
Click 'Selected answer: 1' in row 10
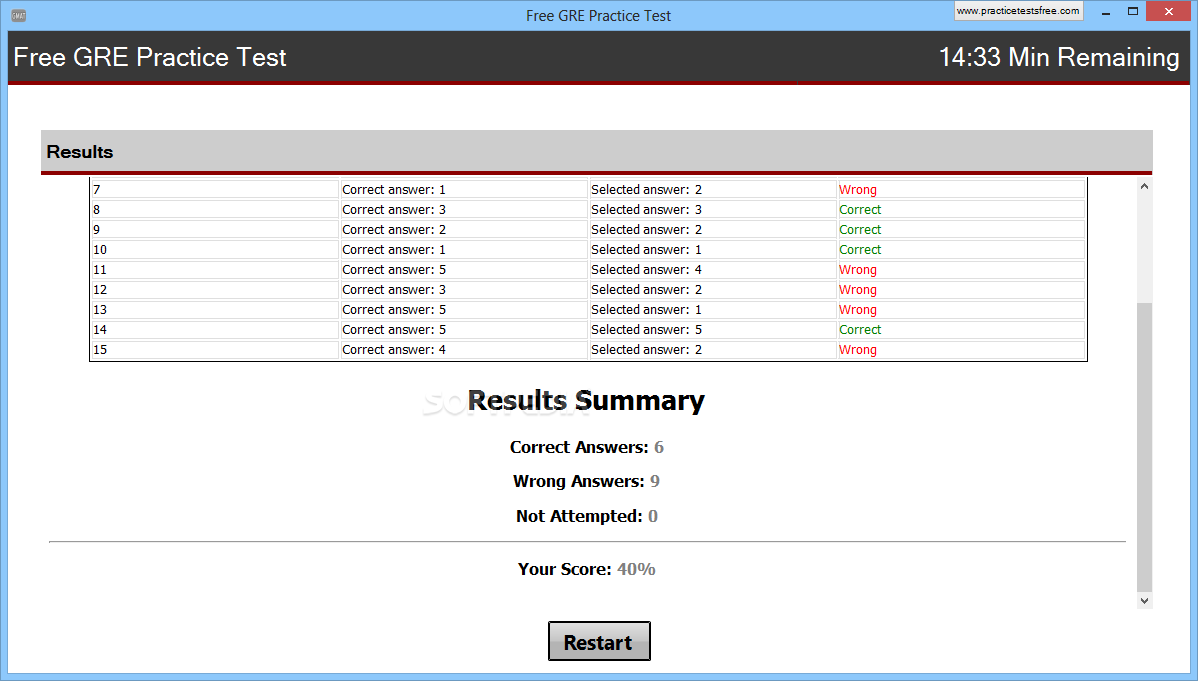click(646, 249)
